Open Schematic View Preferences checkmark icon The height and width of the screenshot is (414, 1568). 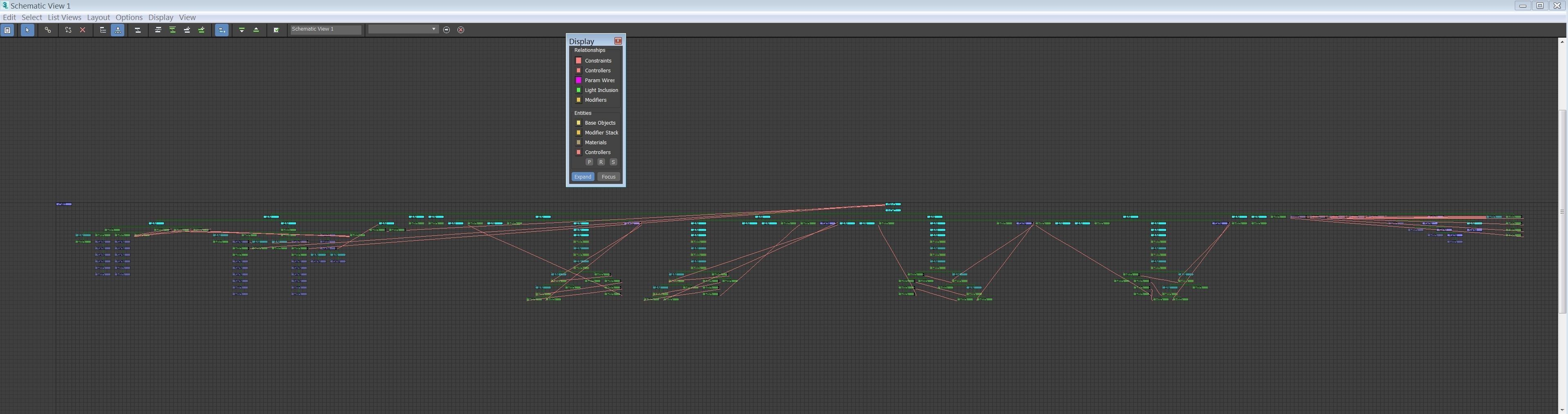(x=276, y=30)
